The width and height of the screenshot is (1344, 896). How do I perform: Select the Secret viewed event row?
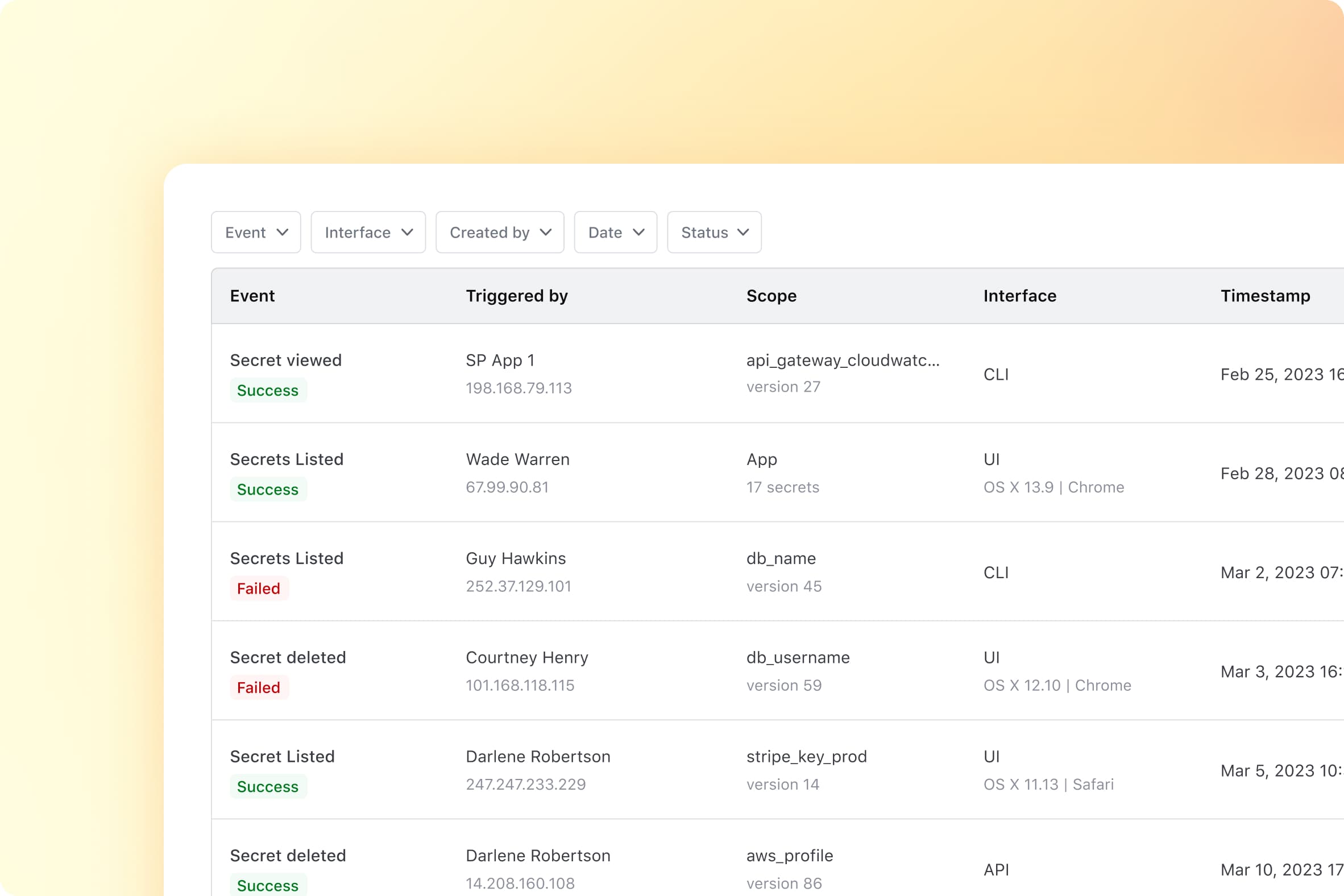(285, 360)
